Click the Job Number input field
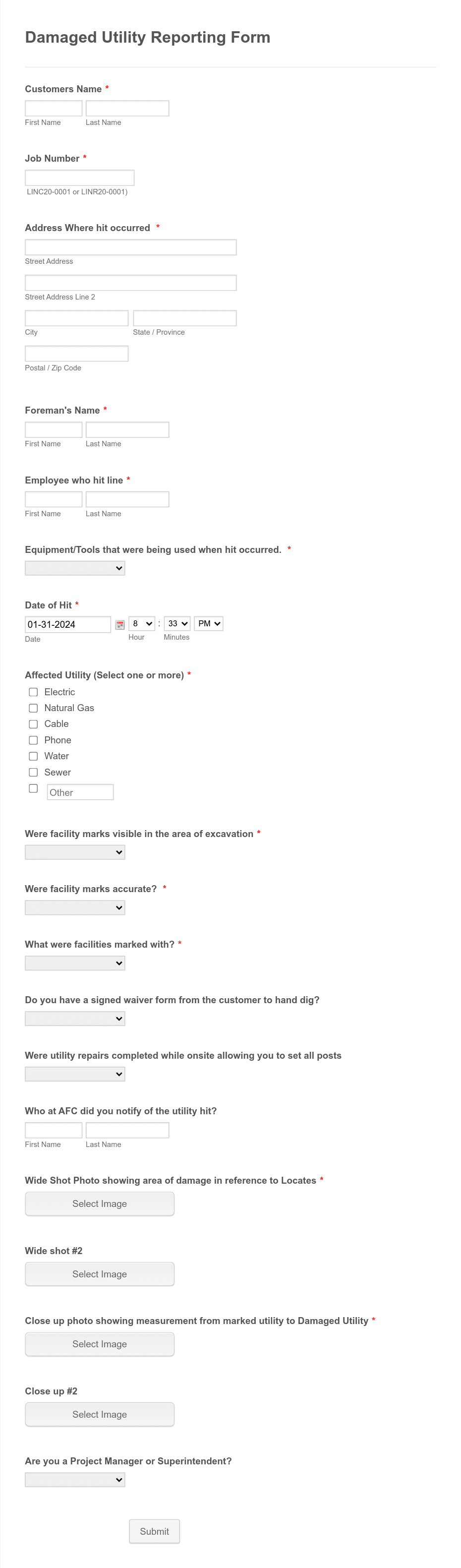 tap(79, 177)
